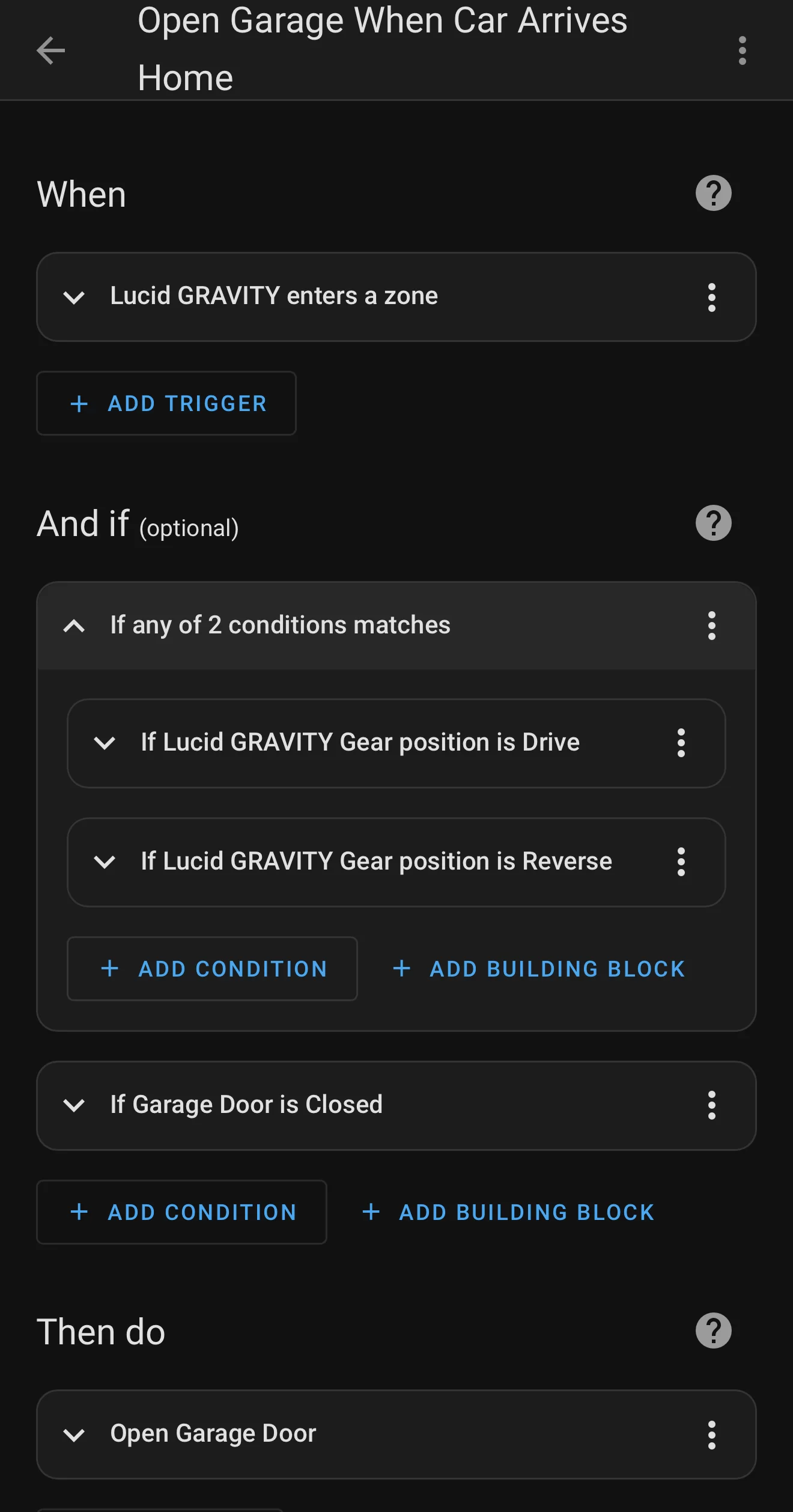Viewport: 793px width, 1512px height.
Task: Open options for Gear position is Drive
Action: click(x=681, y=743)
